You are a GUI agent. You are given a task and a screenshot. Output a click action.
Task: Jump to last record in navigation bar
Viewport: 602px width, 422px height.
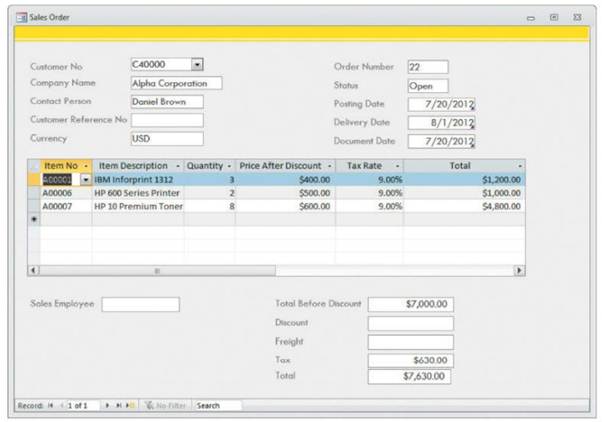[x=118, y=405]
